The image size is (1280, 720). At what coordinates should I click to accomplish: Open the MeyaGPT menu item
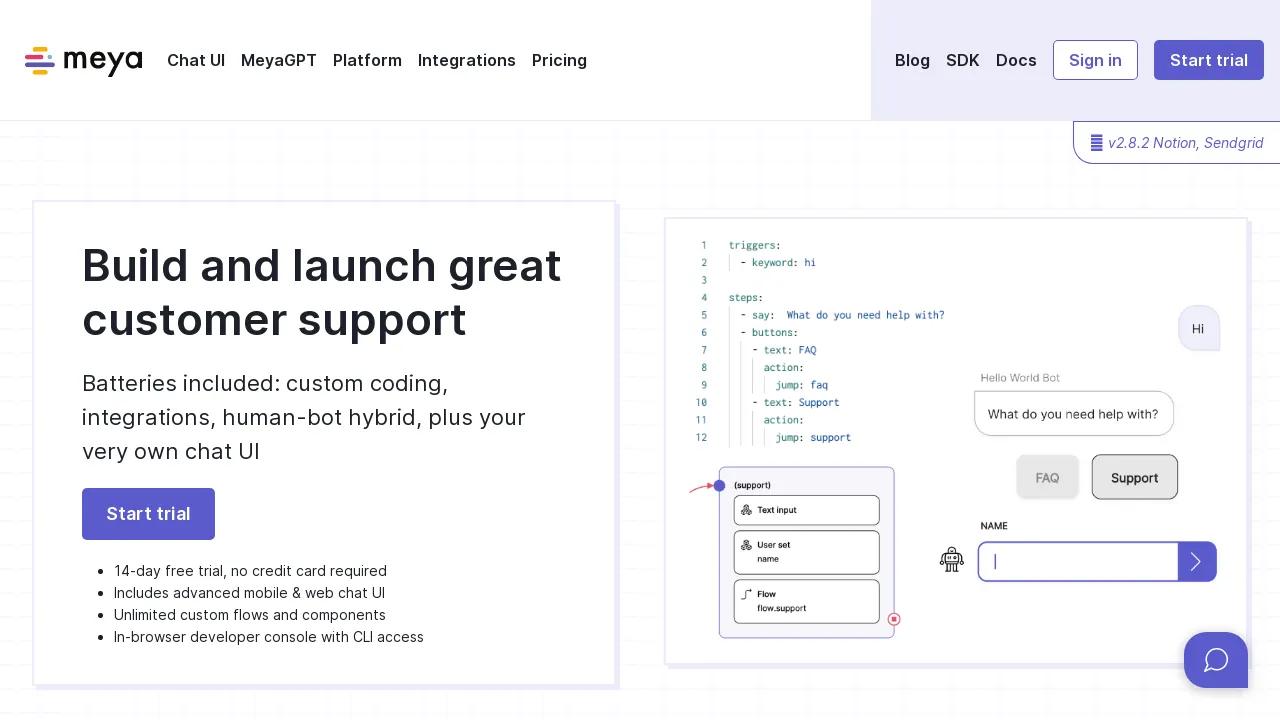pos(279,60)
